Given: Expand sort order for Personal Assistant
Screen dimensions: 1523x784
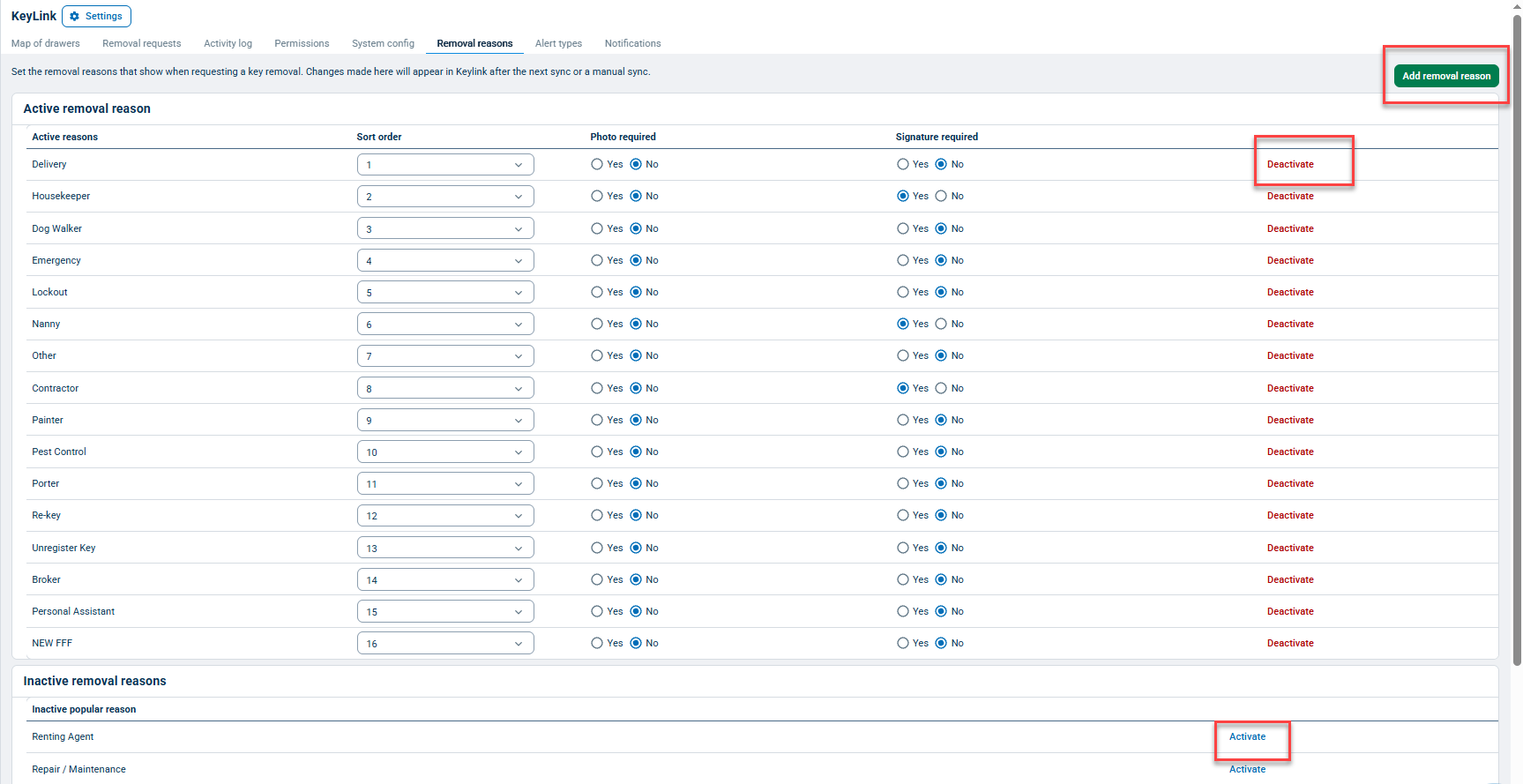Looking at the screenshot, I should click(x=445, y=611).
